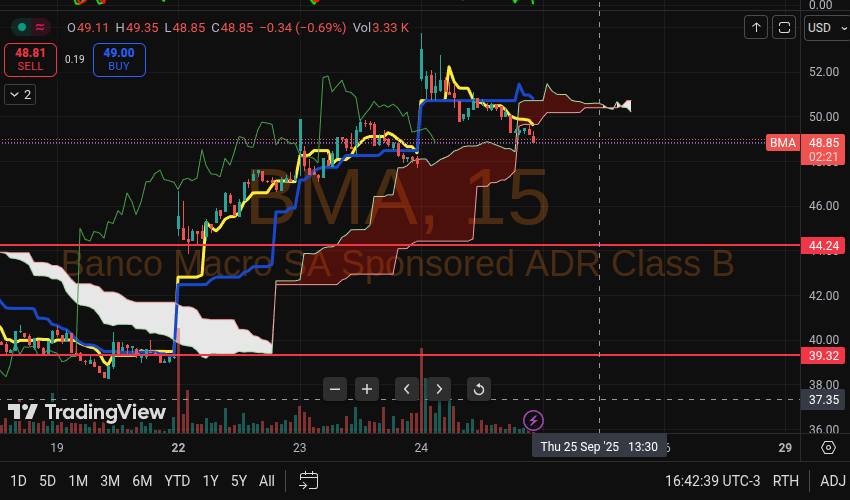Select the 1M time range

click(78, 481)
